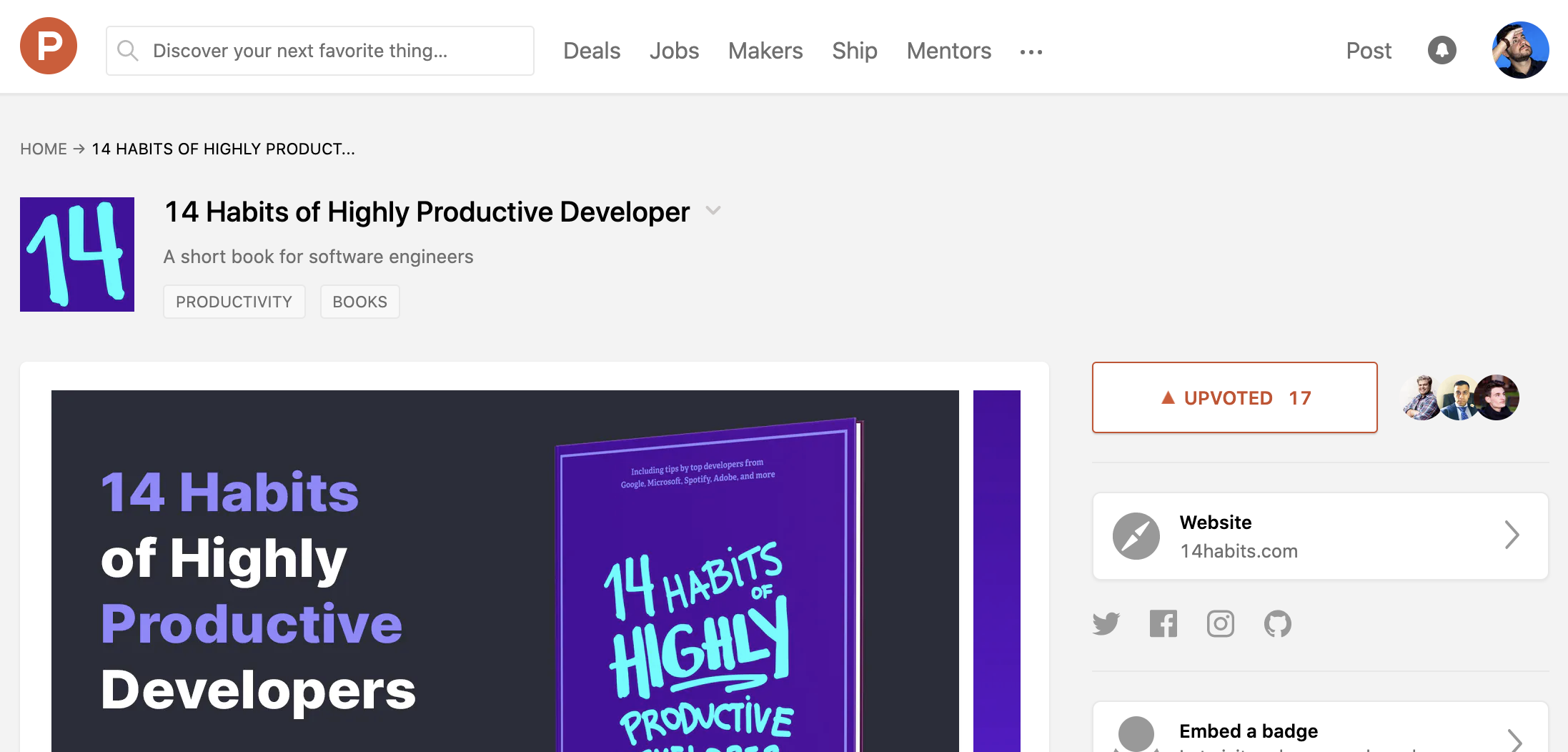Click the Post link
Screen dimensions: 1568x752
pyautogui.click(x=1369, y=51)
